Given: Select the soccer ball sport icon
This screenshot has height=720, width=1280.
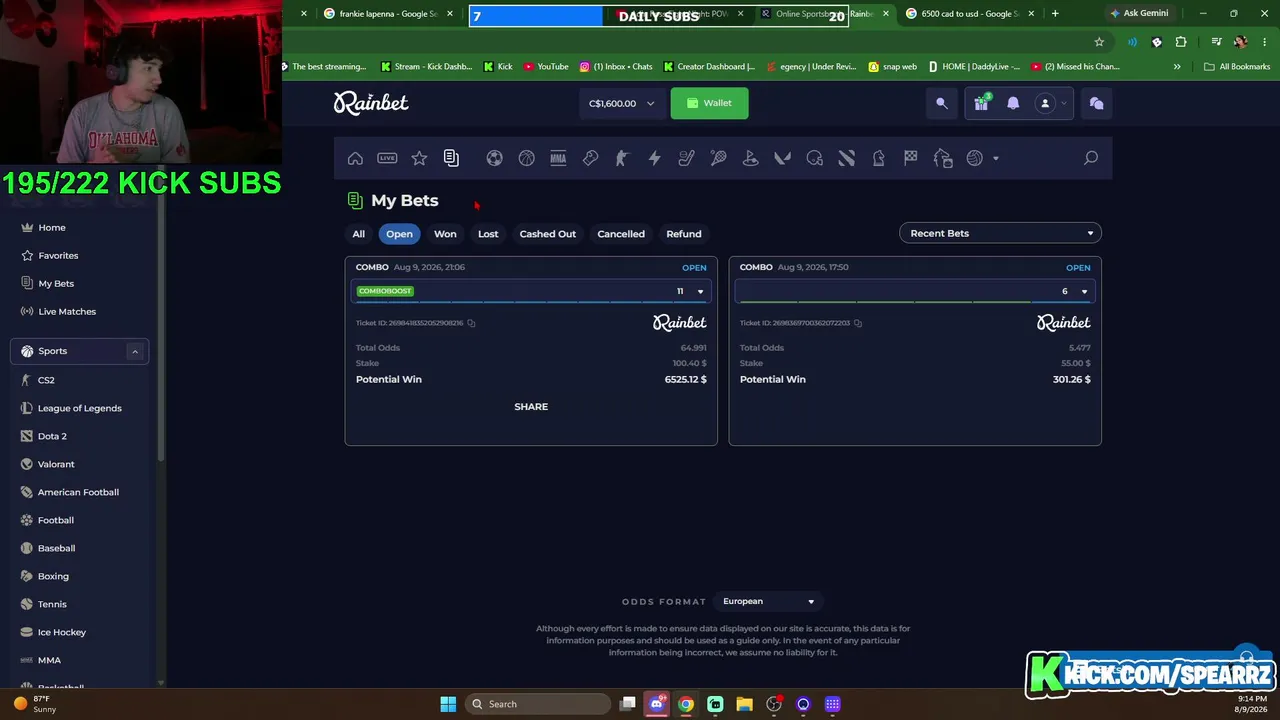Looking at the screenshot, I should [x=494, y=158].
